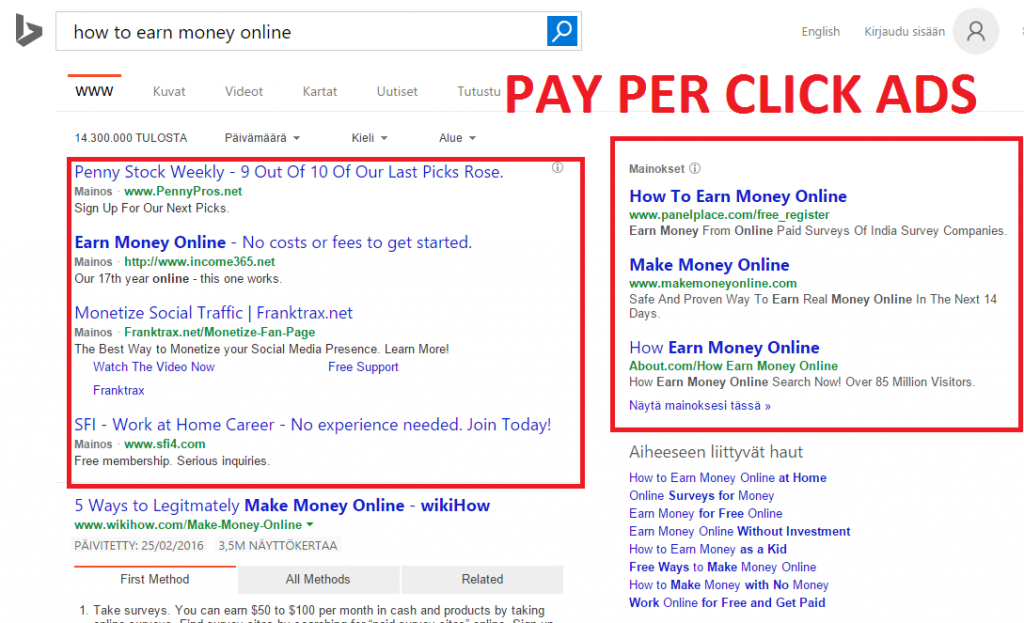This screenshot has width=1024, height=623.
Task: Click the www.PennyPros.net URL
Action: pos(183,191)
